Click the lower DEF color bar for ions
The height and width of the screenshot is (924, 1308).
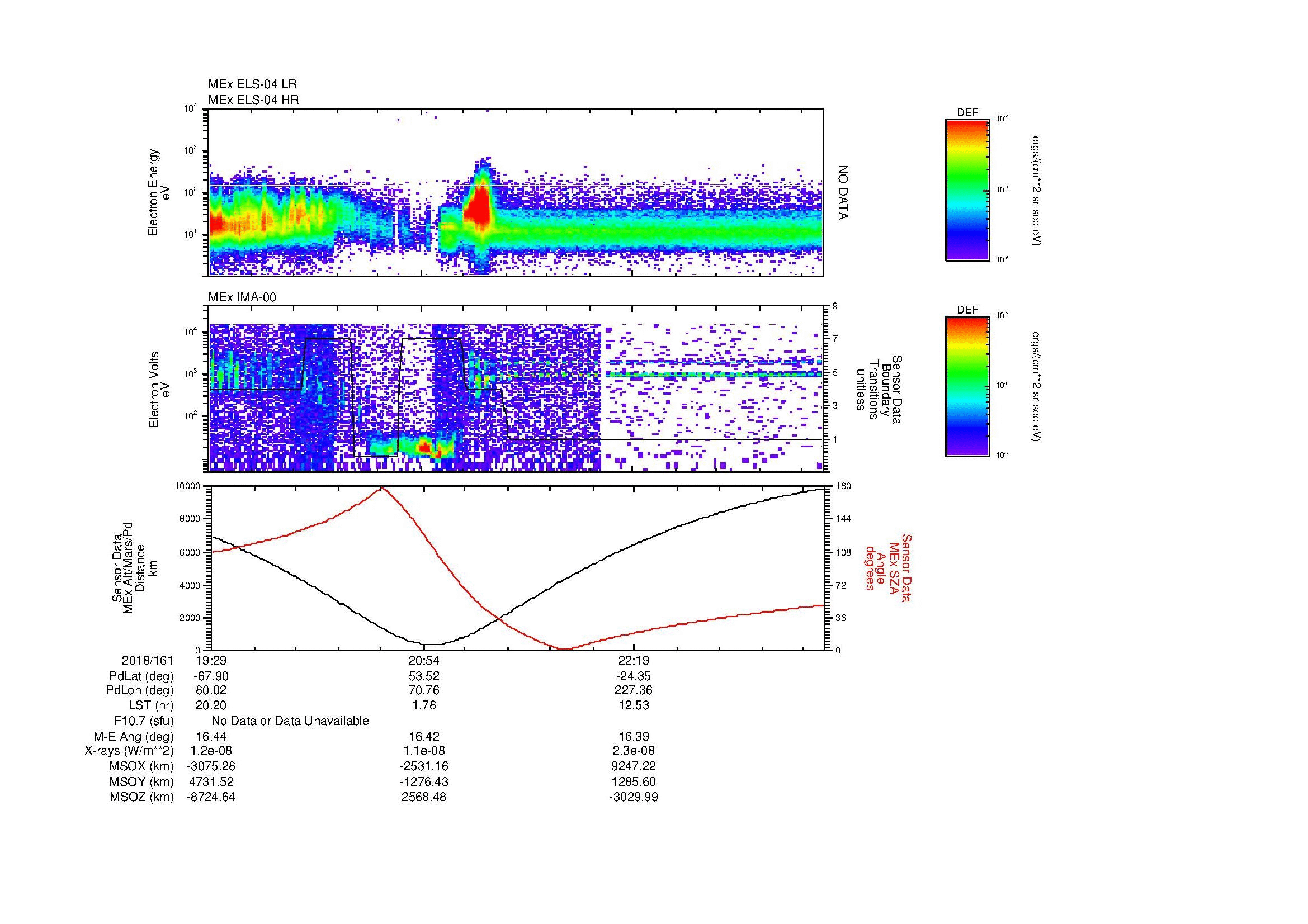(967, 387)
